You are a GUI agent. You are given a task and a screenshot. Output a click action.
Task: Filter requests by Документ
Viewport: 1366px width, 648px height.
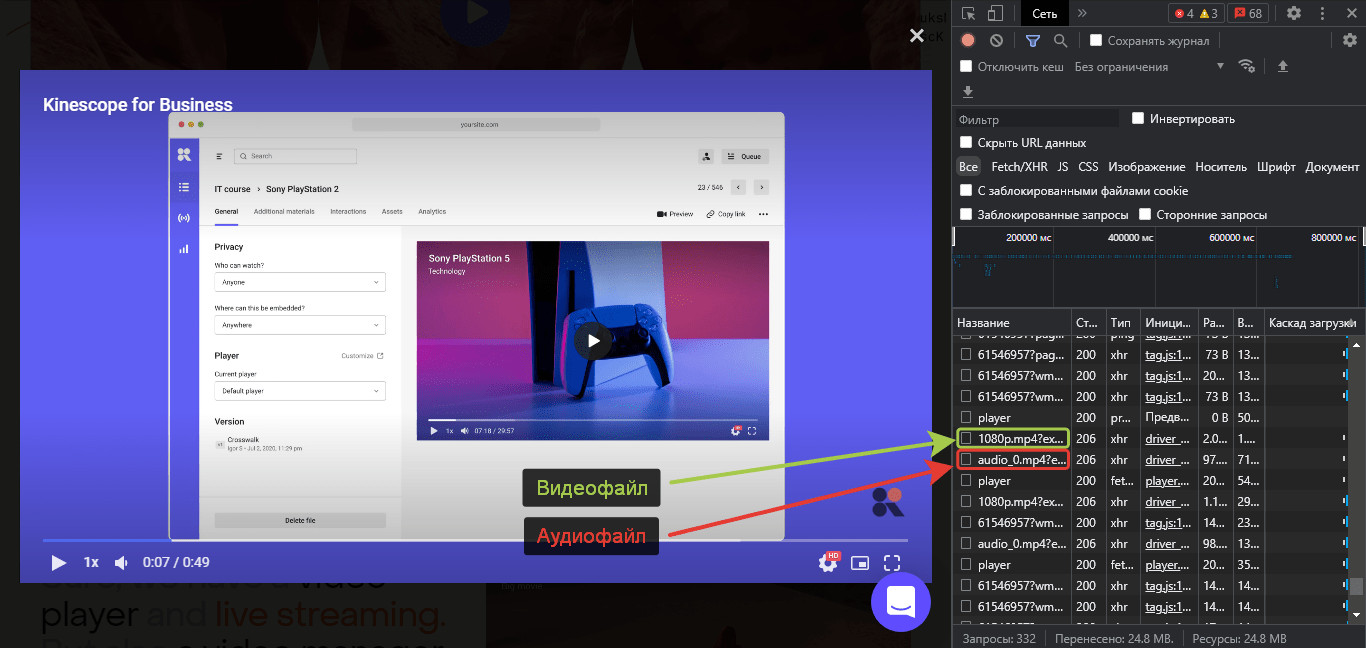(x=1333, y=167)
